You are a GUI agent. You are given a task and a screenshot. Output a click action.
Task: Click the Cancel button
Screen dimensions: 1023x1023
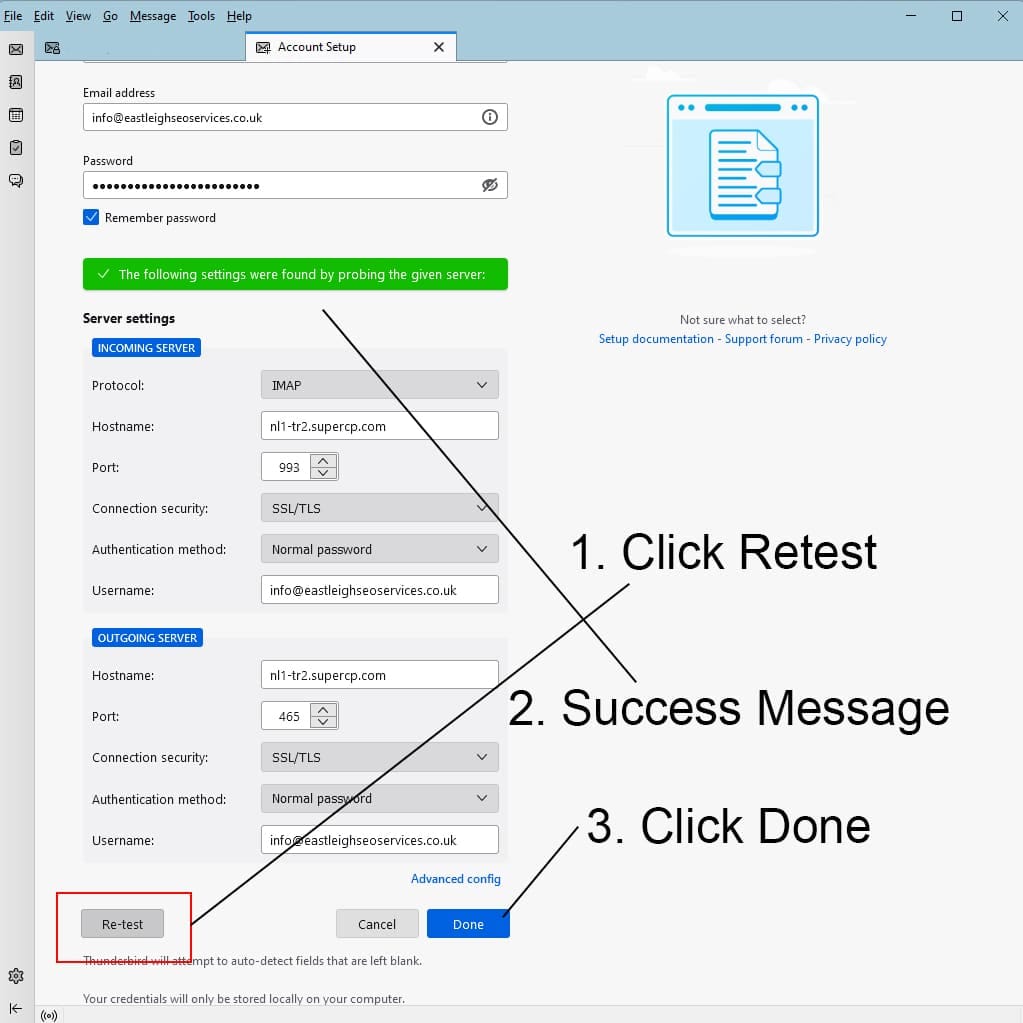click(377, 924)
